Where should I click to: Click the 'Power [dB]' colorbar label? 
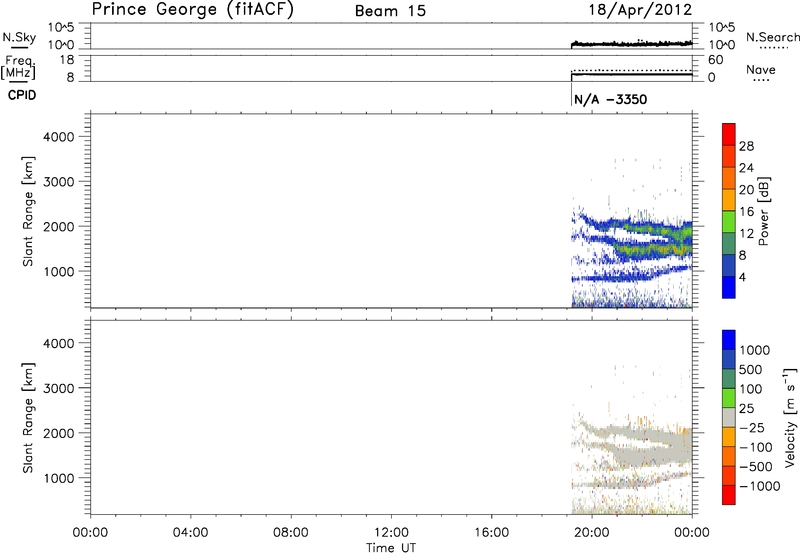[763, 211]
